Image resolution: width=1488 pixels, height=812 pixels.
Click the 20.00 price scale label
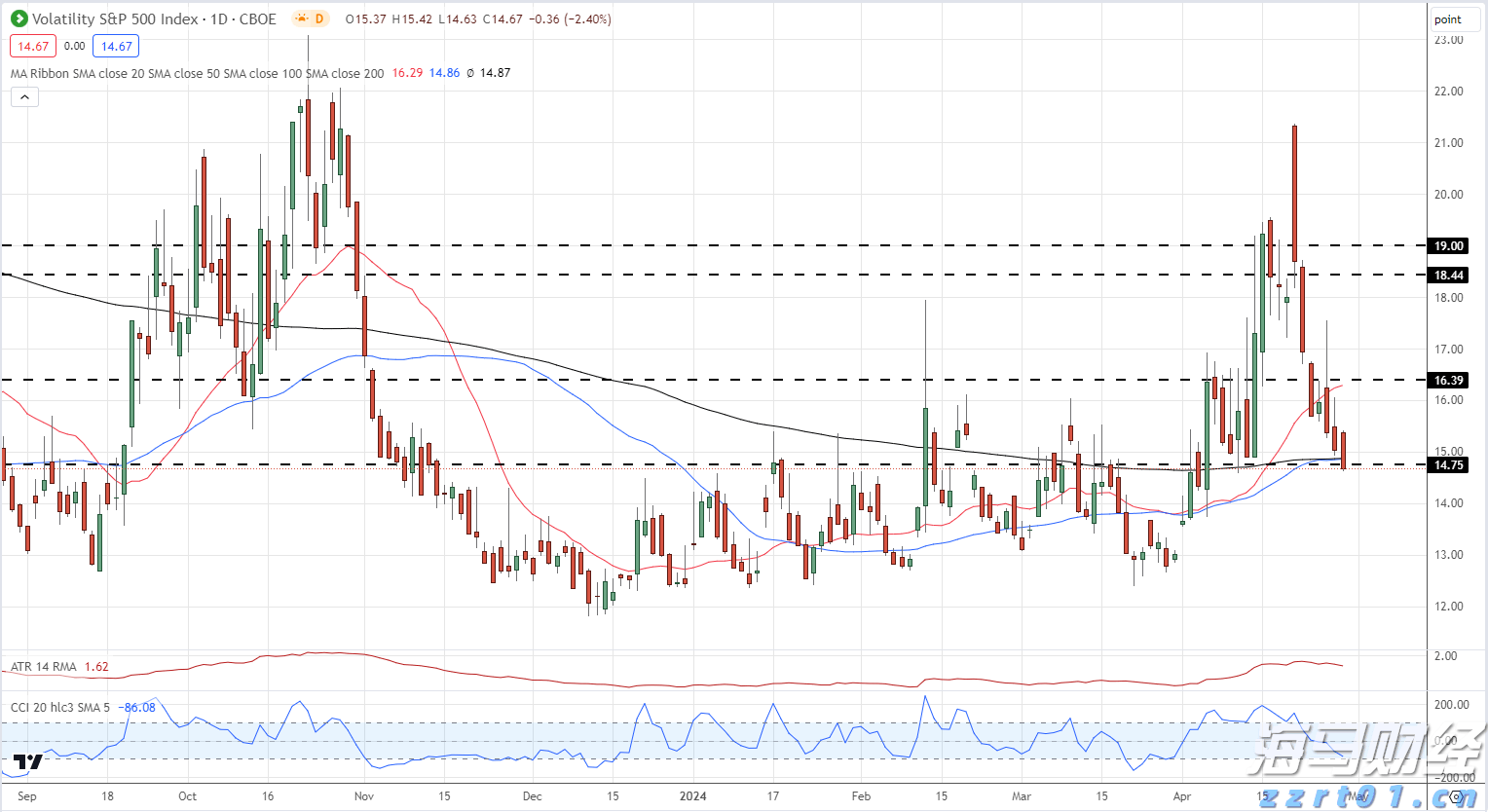click(x=1449, y=195)
